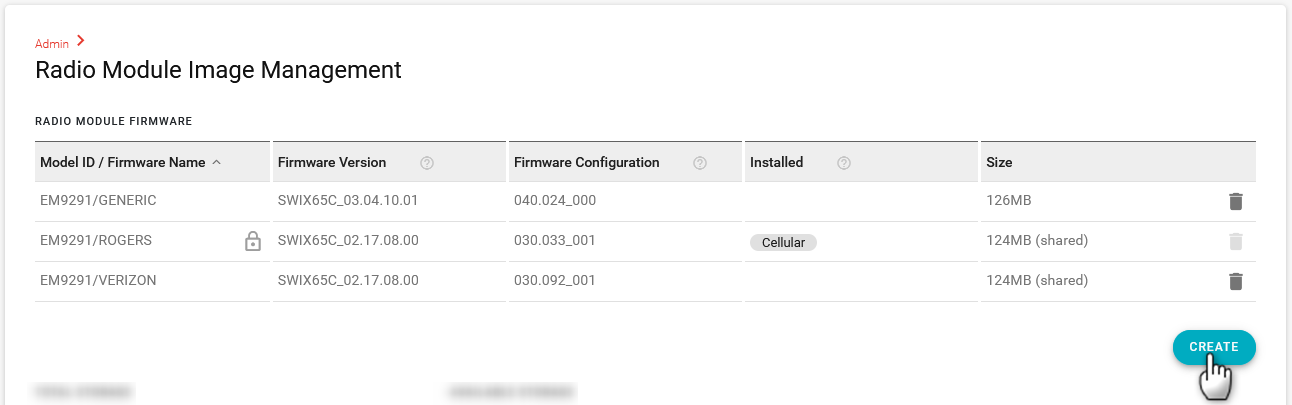Click the Cellular installed badge
Image resolution: width=1292 pixels, height=405 pixels.
783,242
